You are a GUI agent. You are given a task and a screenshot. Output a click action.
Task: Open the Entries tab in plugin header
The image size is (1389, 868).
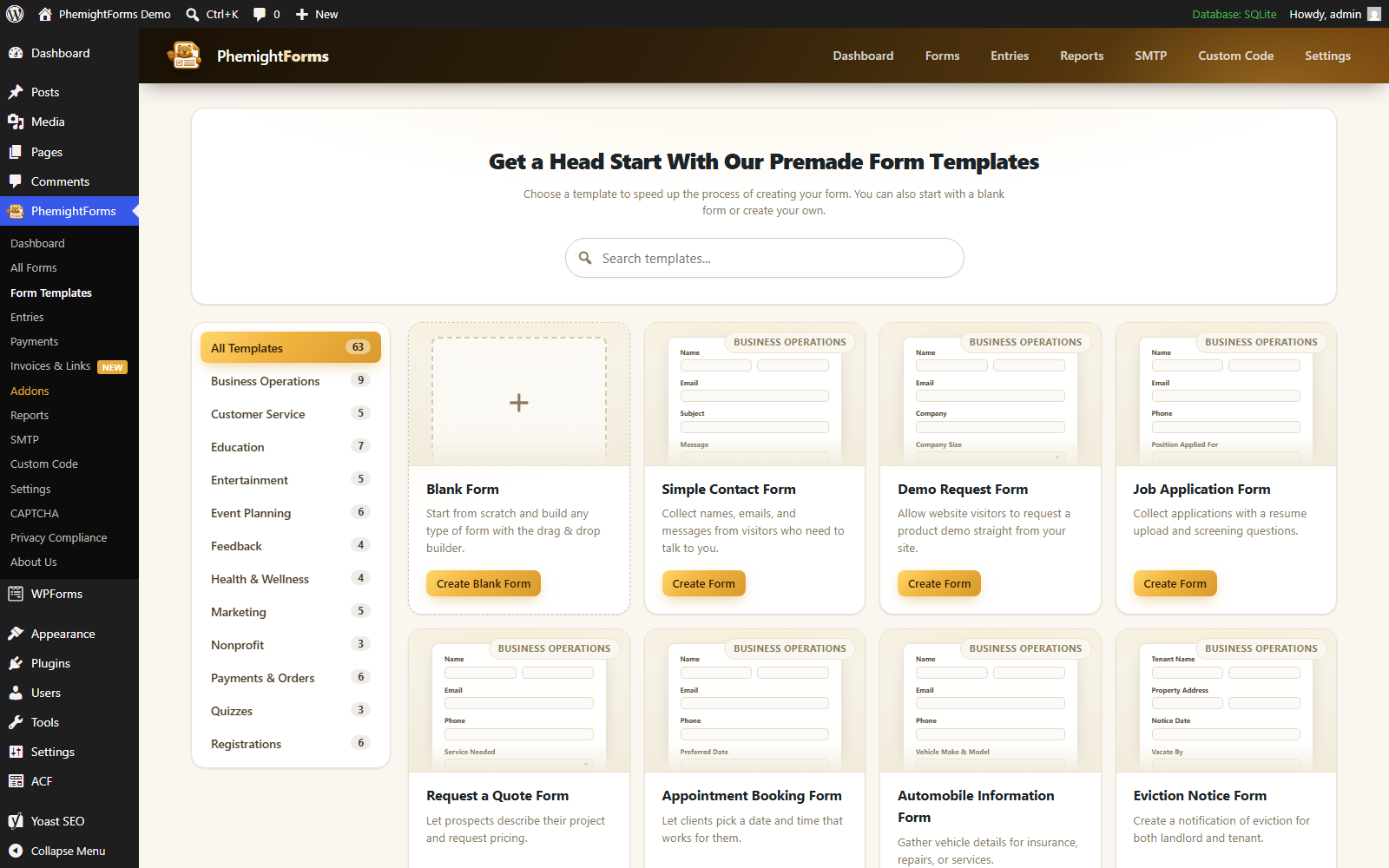(1010, 56)
